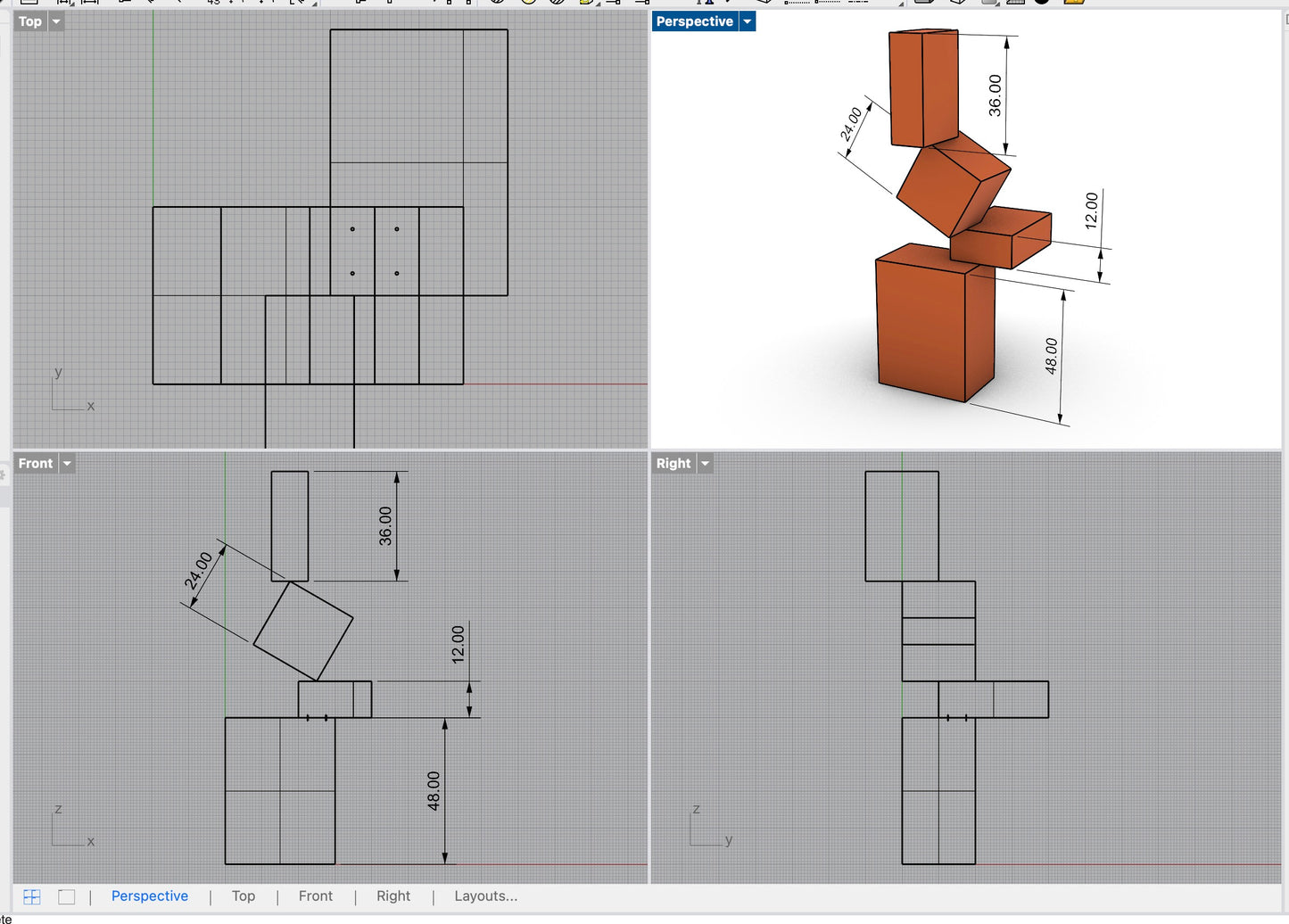Click the Right viewport title label
The height and width of the screenshot is (924, 1289).
pos(673,463)
